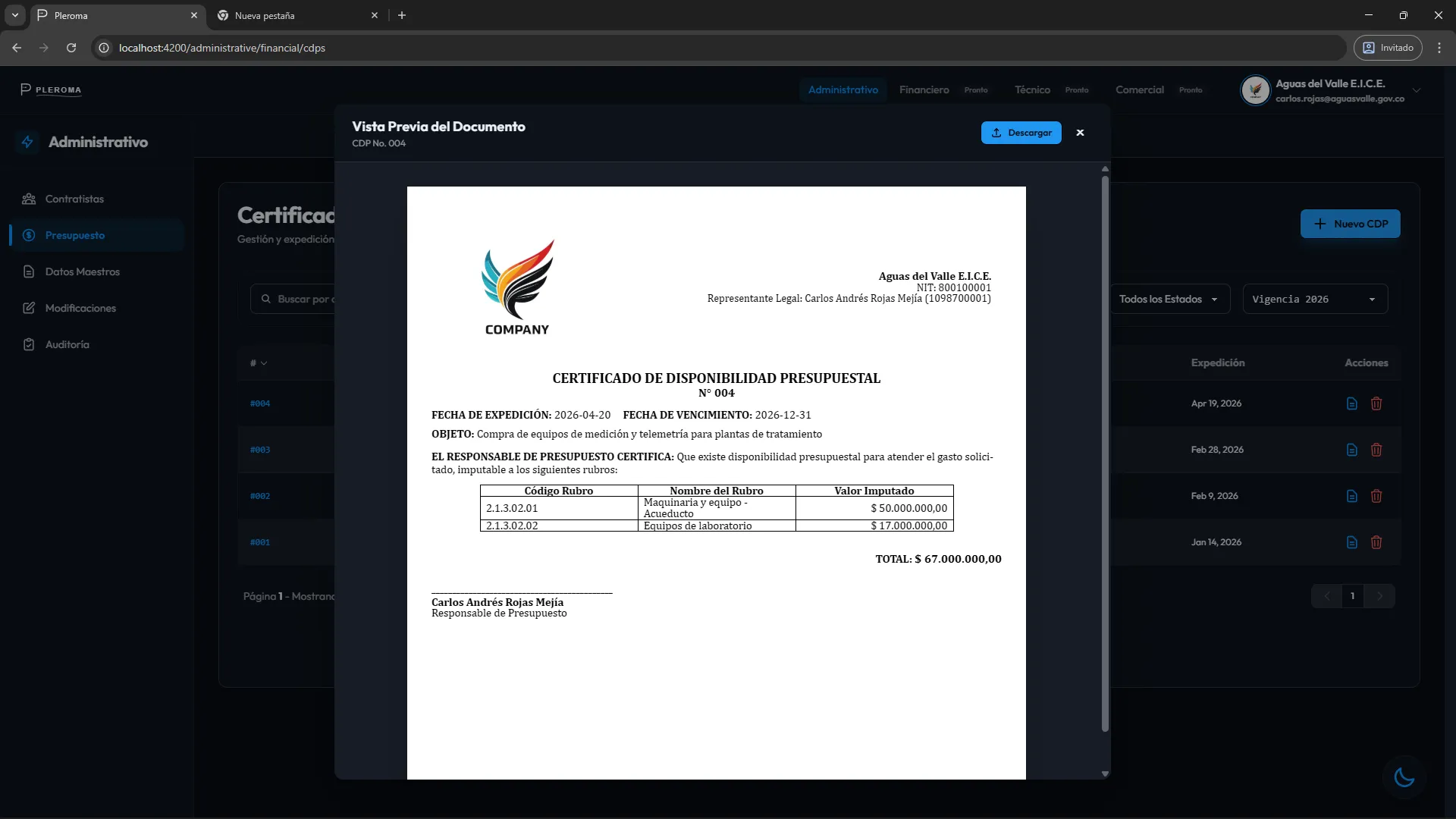Select the Presupuesto sidebar icon
Image resolution: width=1456 pixels, height=819 pixels.
(x=28, y=235)
